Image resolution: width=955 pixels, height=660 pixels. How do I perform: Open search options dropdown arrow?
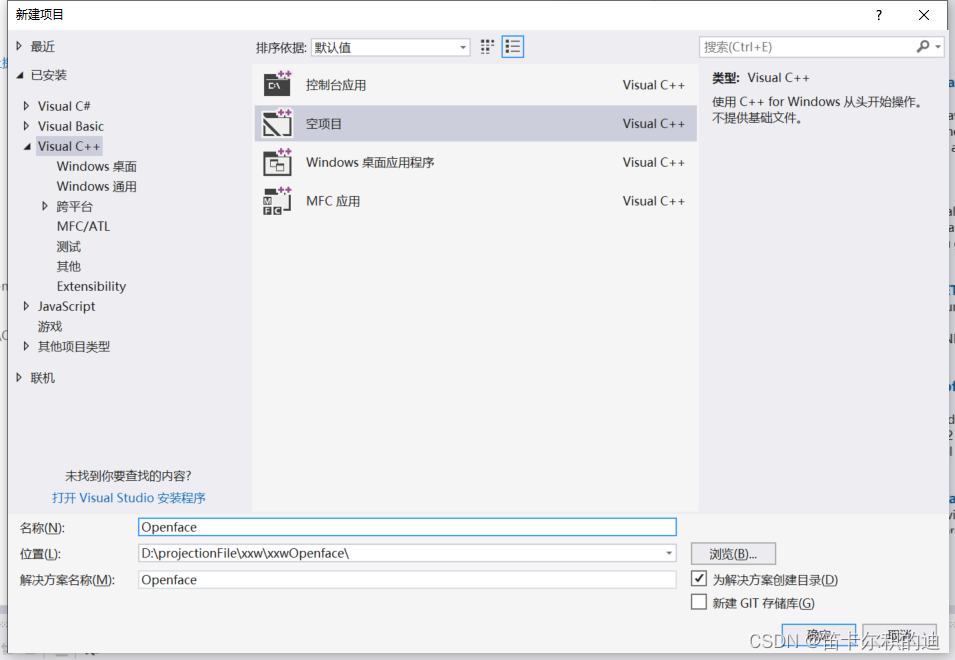pos(938,46)
